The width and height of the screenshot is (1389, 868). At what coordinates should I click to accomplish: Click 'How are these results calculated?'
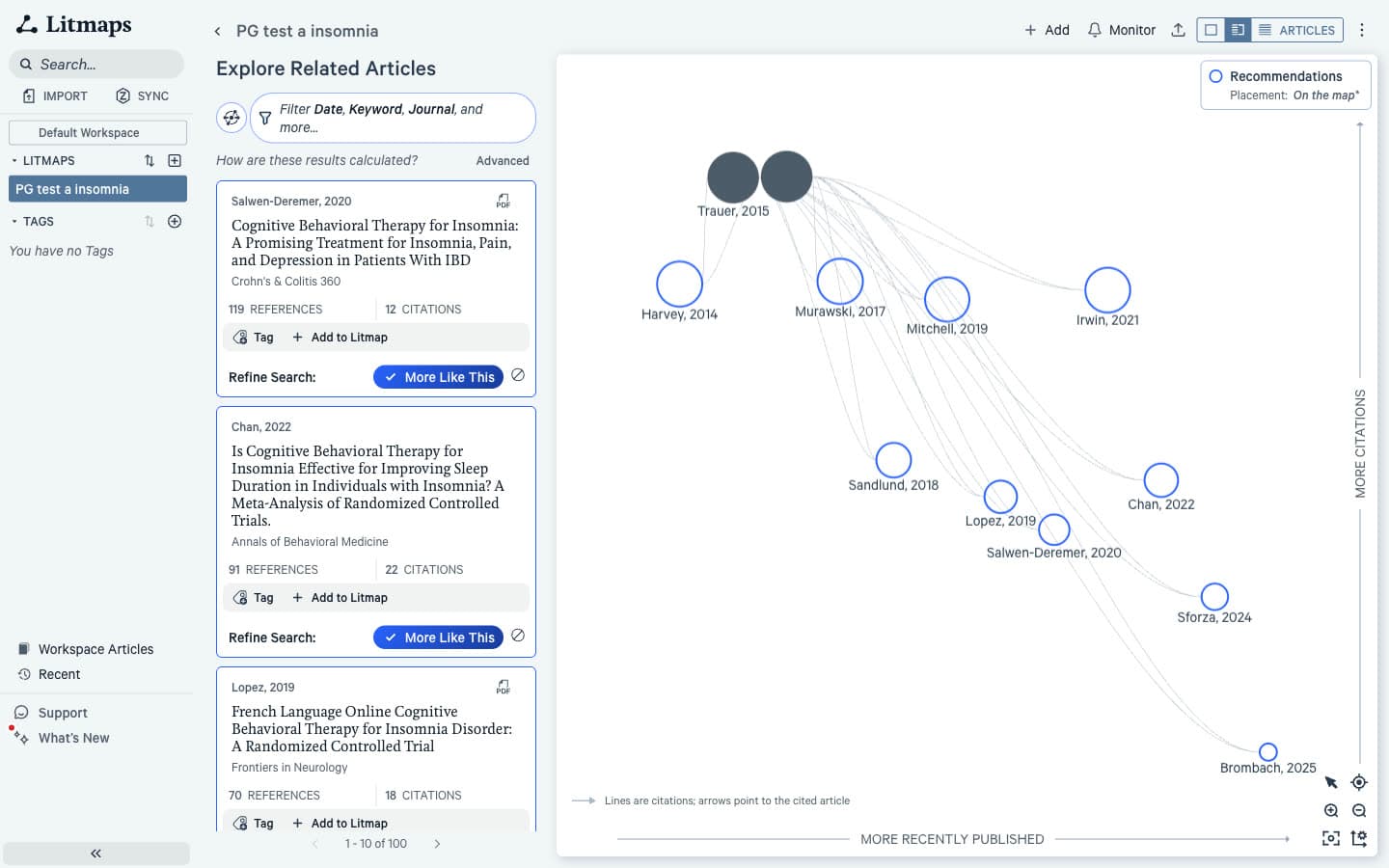[x=316, y=160]
